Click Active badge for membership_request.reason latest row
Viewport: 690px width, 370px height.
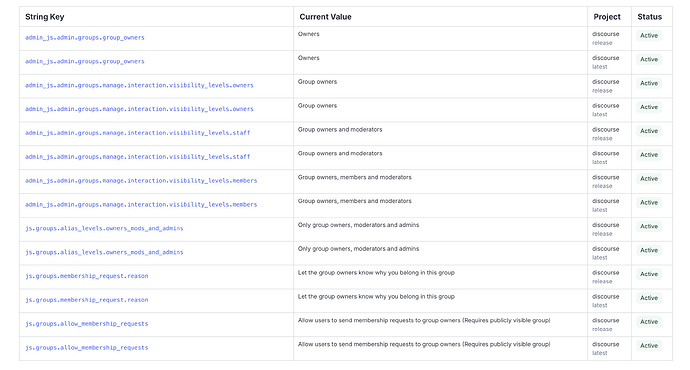pyautogui.click(x=649, y=298)
